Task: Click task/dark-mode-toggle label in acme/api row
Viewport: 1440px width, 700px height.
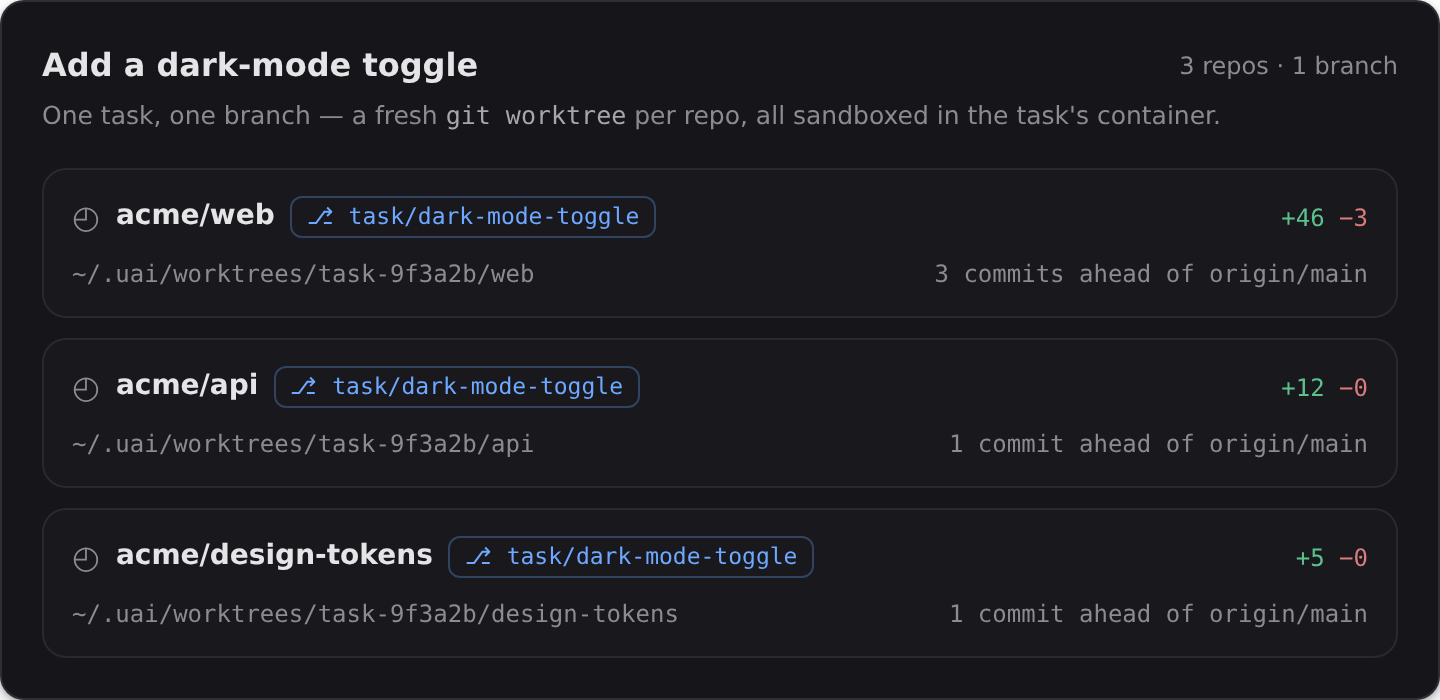Action: pyautogui.click(x=478, y=387)
